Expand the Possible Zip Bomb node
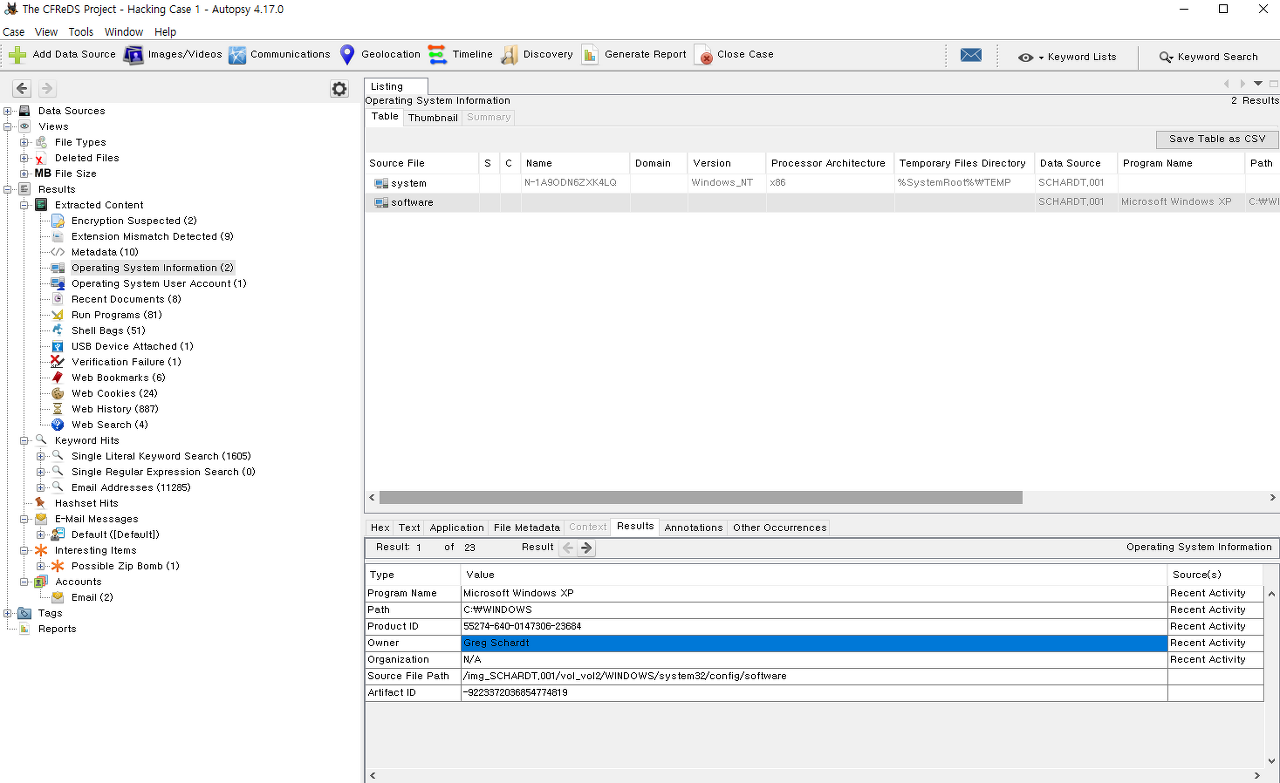1280x783 pixels. [x=41, y=566]
